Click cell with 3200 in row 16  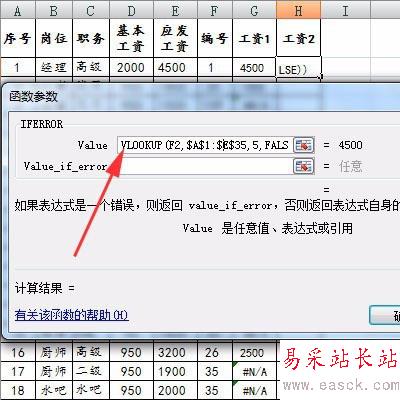[x=175, y=352]
